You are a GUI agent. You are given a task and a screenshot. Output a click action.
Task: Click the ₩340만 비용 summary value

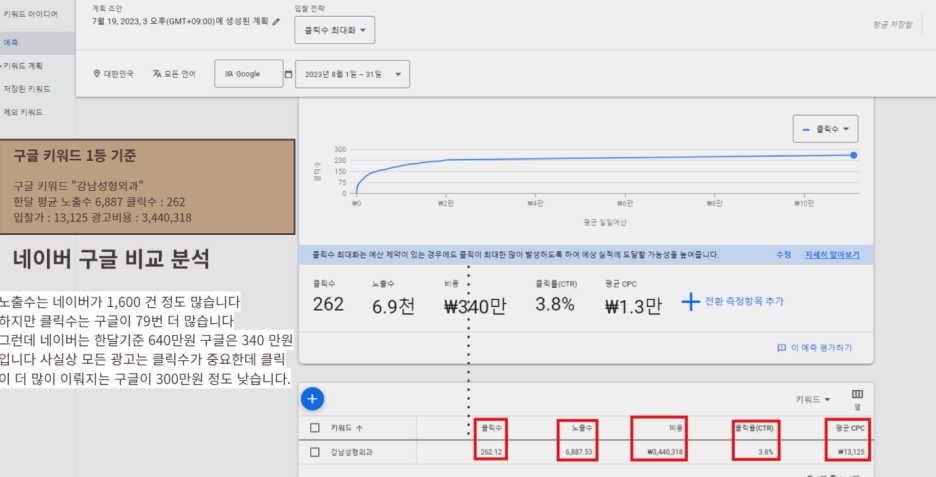[x=475, y=306]
